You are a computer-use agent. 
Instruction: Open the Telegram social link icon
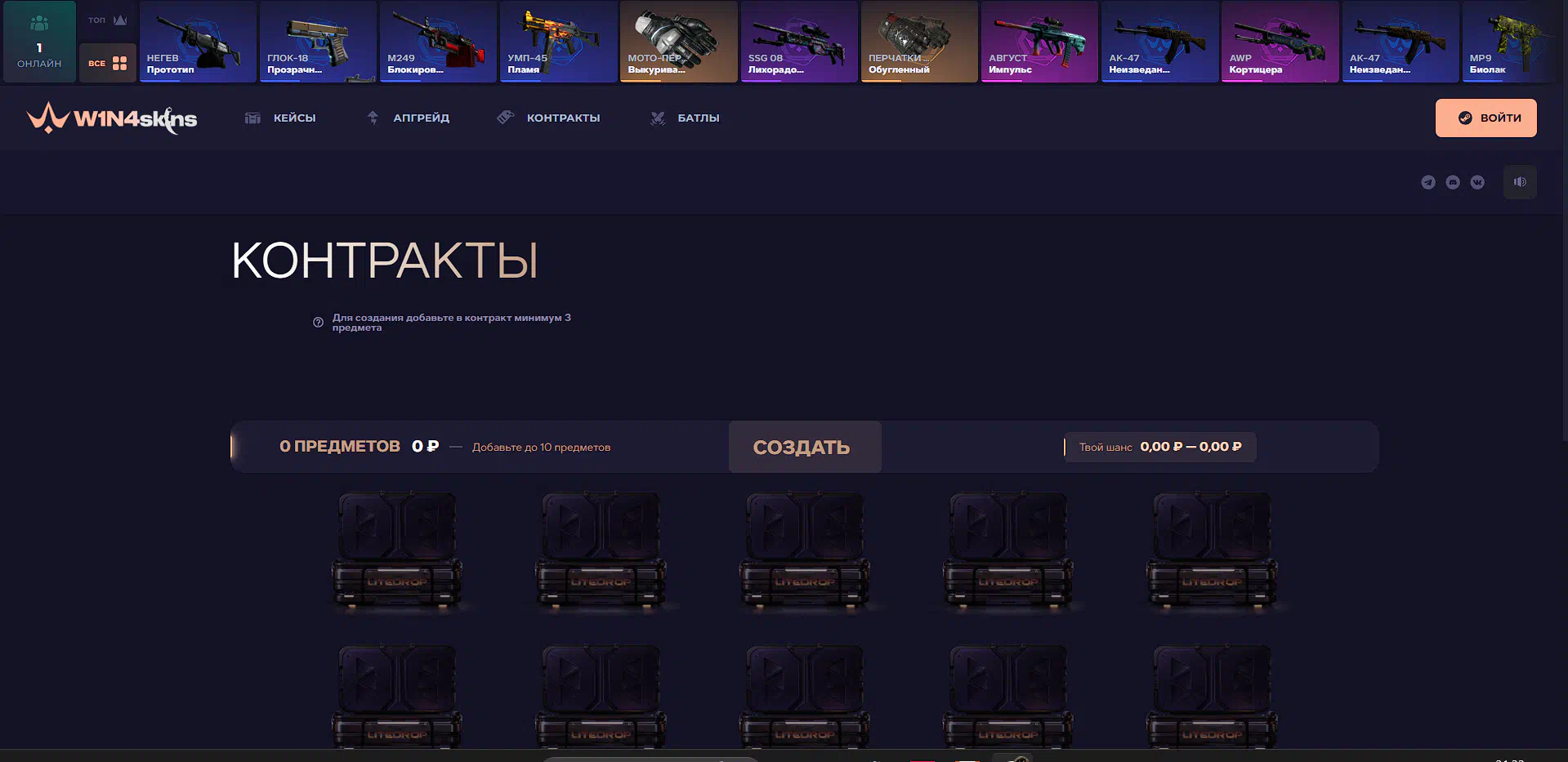[1427, 182]
